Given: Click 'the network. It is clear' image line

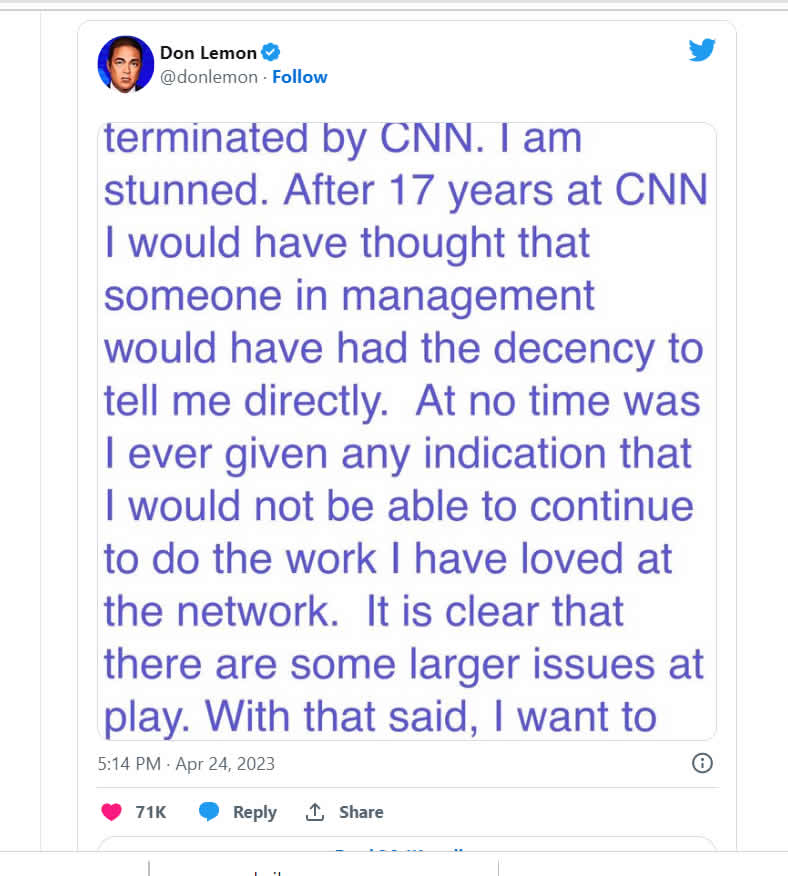Looking at the screenshot, I should click(x=364, y=610).
